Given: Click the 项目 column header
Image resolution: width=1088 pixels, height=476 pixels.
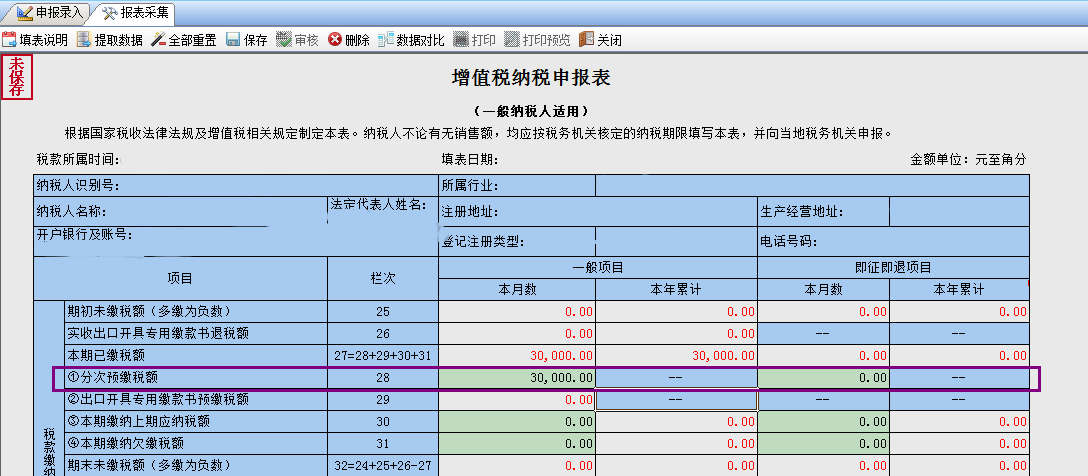Looking at the screenshot, I should 180,278.
